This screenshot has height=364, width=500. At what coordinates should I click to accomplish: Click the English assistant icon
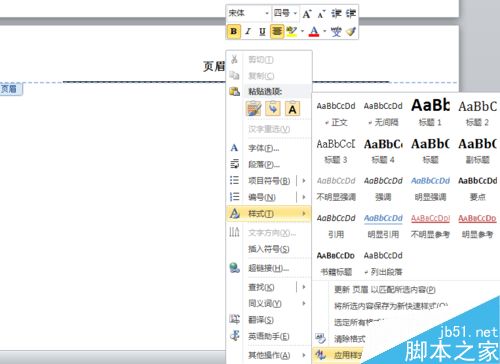click(234, 336)
